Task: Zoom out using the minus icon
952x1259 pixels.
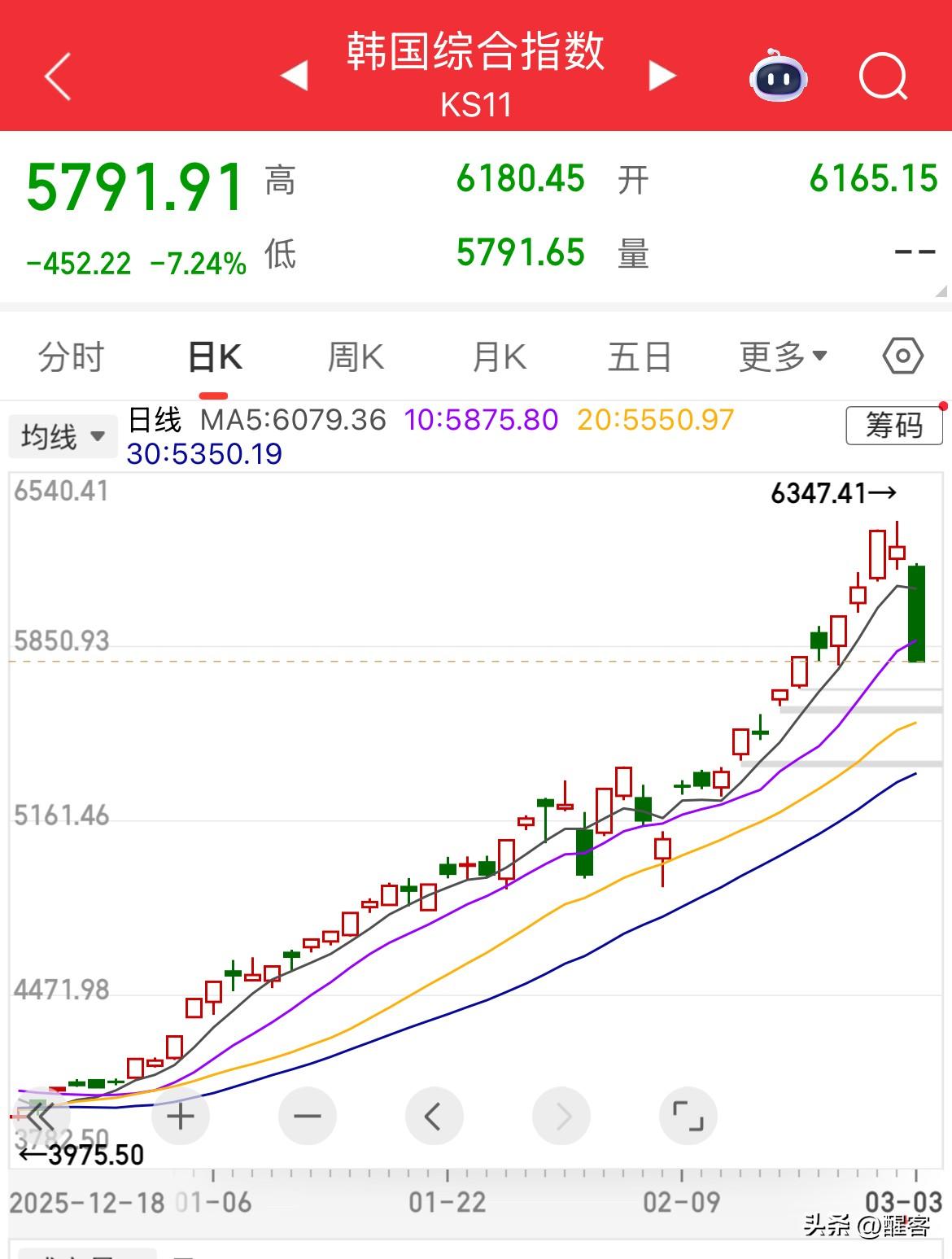Action: point(308,1117)
